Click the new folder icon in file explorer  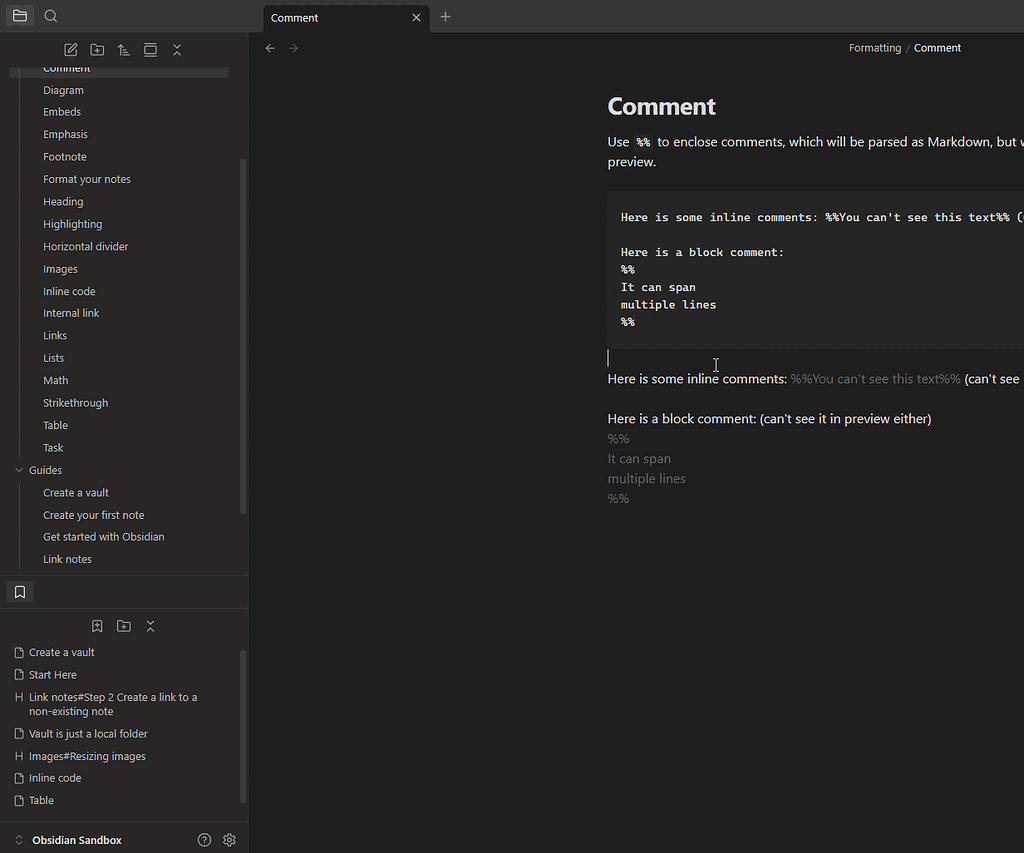pos(97,49)
